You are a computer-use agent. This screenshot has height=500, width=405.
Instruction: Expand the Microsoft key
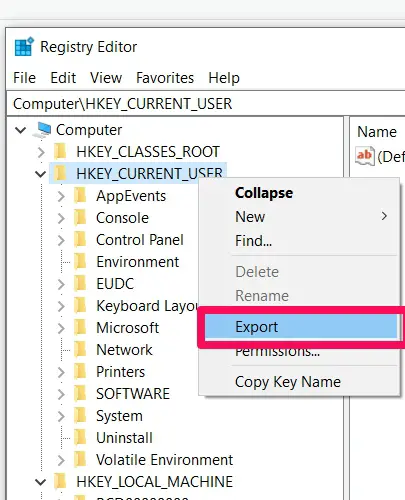[x=61, y=328]
